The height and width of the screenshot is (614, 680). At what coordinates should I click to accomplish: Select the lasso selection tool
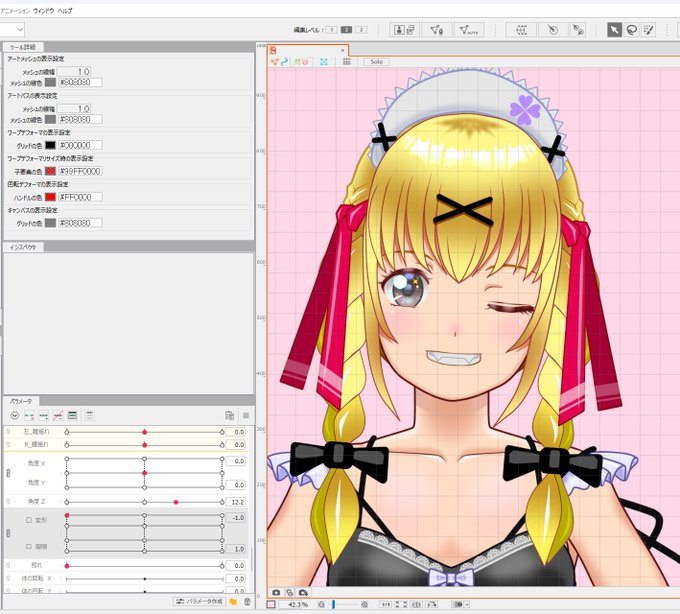pyautogui.click(x=631, y=30)
